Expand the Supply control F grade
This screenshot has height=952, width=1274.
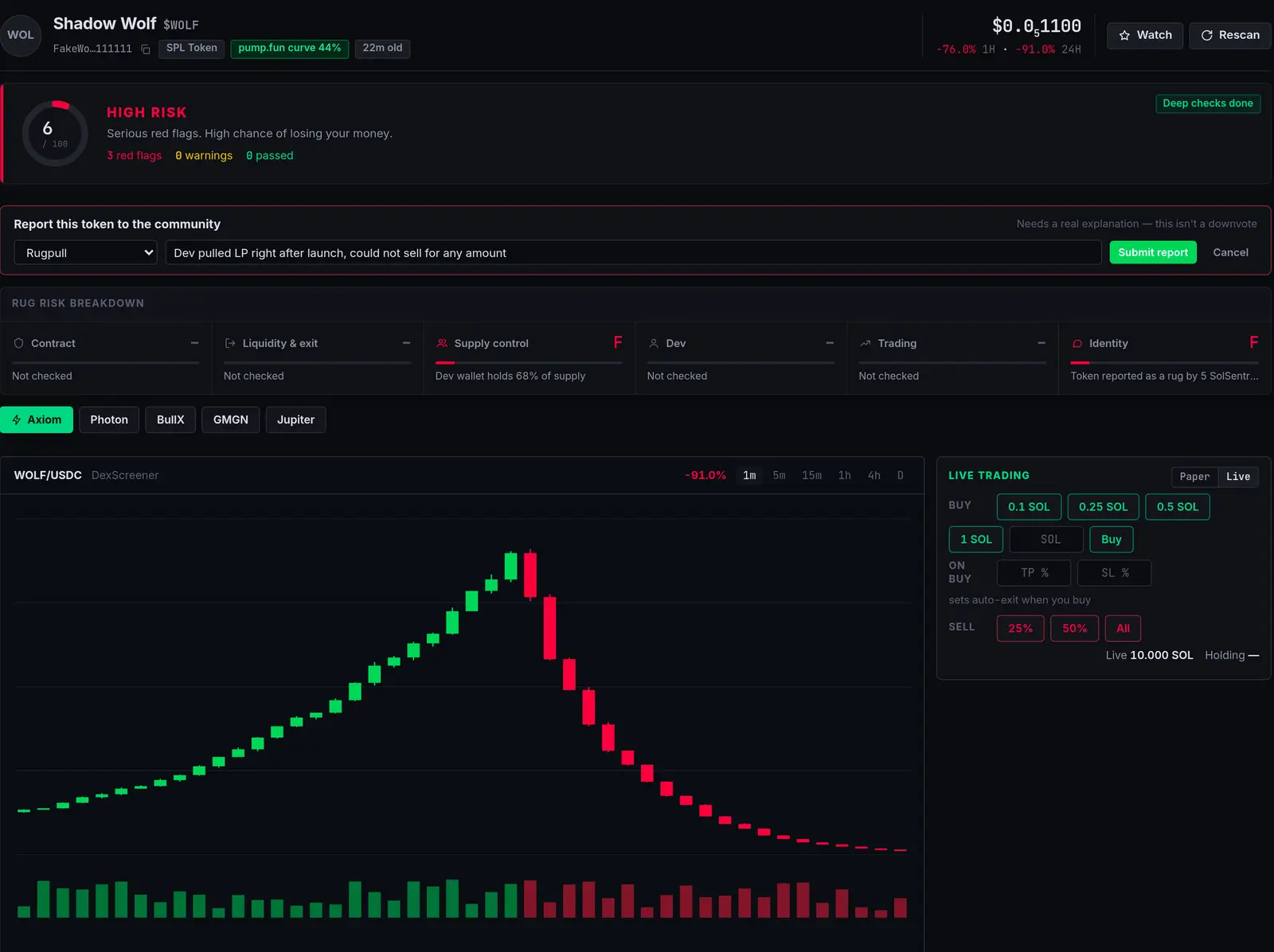click(x=618, y=342)
